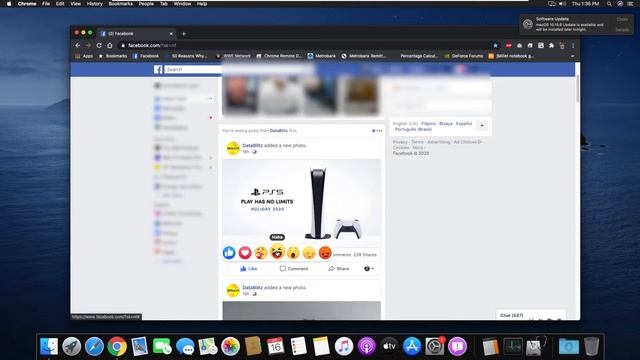Expand the bookmarks bar overflow chevron

572,56
